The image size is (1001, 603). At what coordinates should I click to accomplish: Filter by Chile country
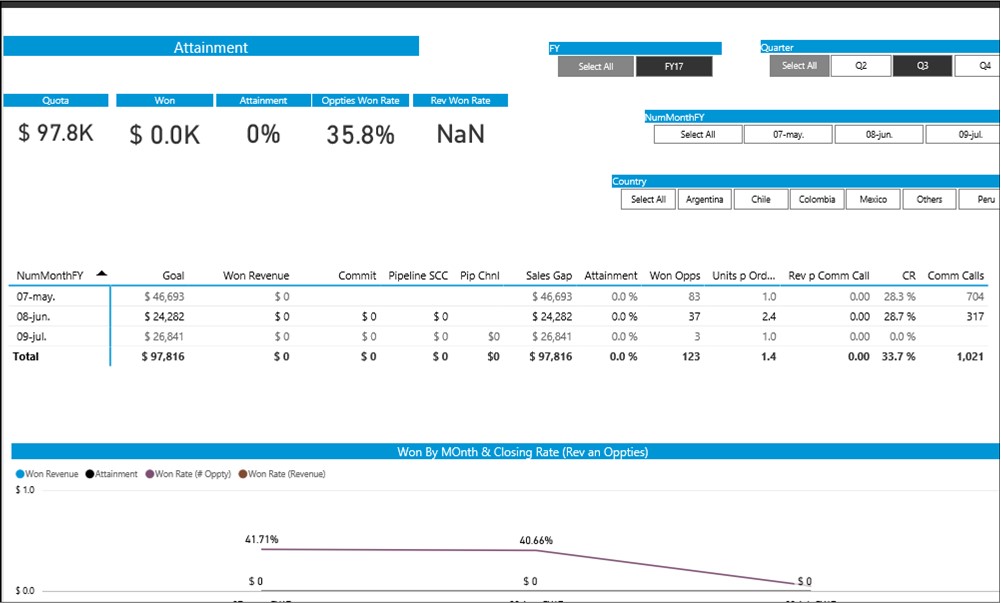point(760,199)
